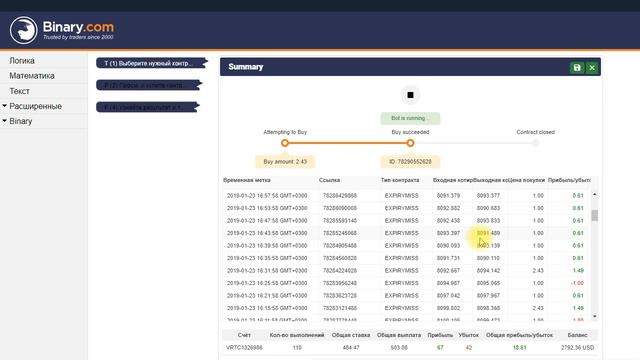Screen dimensions: 640x360
Task: Click the green Прибыль count 67
Action: click(x=440, y=348)
